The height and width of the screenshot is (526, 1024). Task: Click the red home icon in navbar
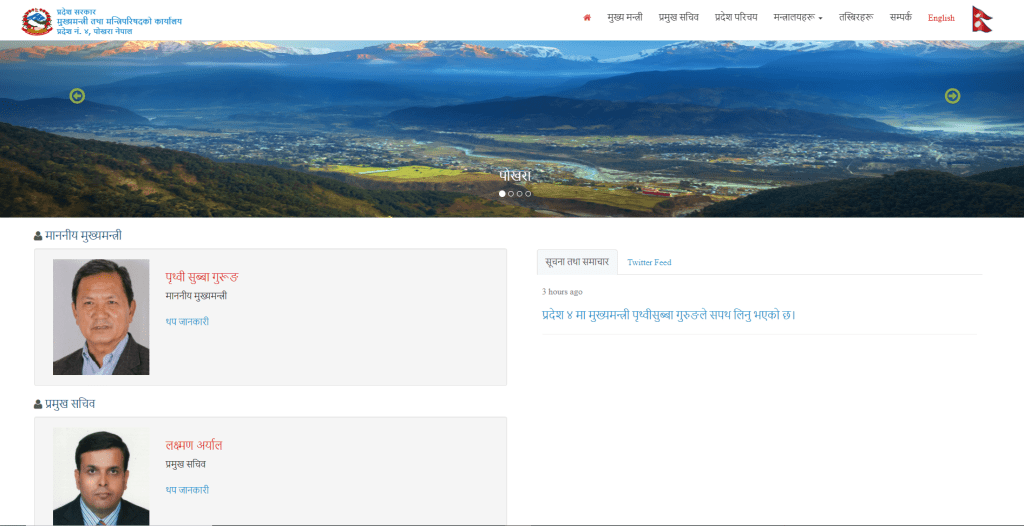coord(587,18)
